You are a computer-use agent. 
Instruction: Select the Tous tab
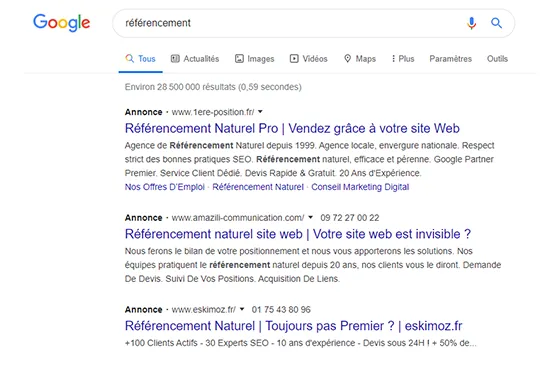pyautogui.click(x=140, y=59)
